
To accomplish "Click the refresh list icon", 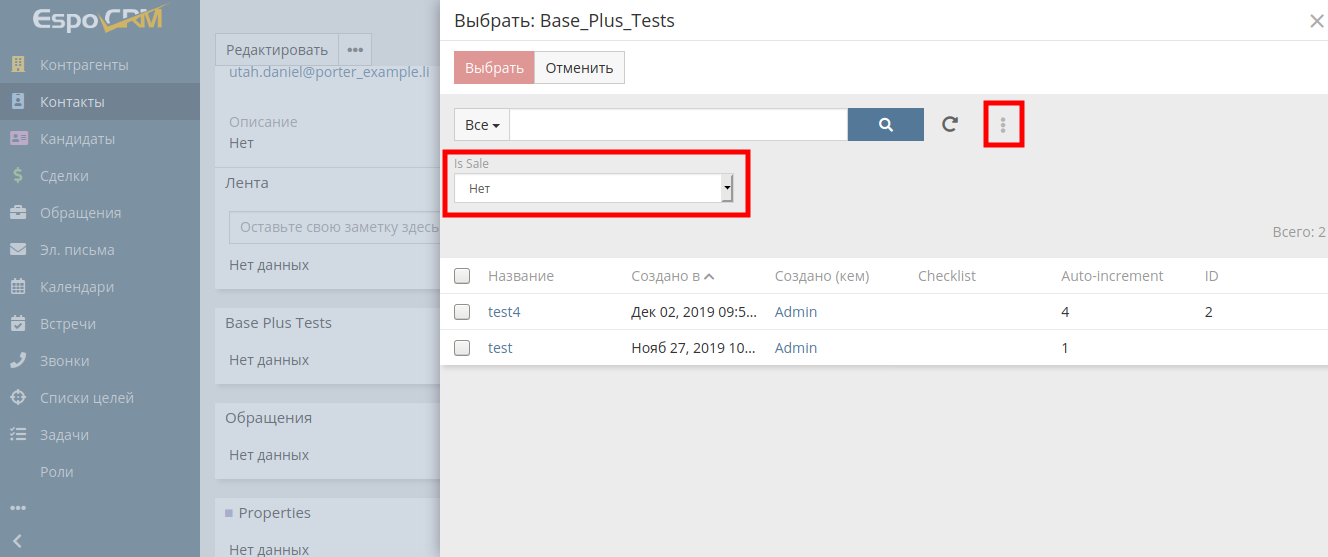I will [950, 125].
